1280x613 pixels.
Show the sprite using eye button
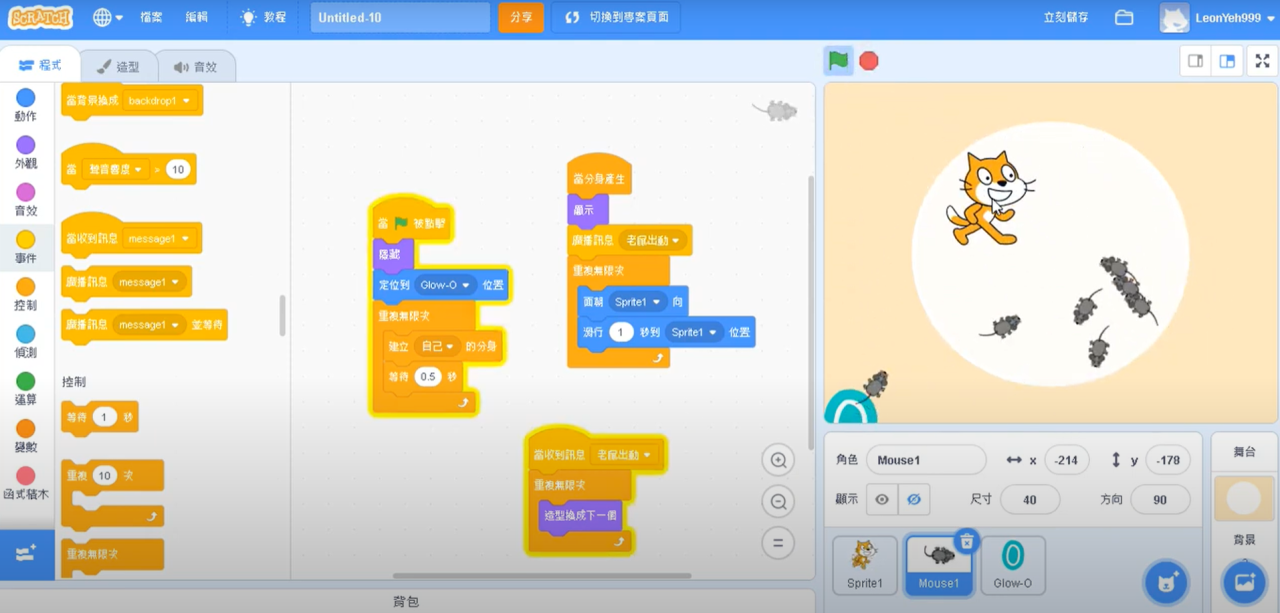click(x=881, y=499)
